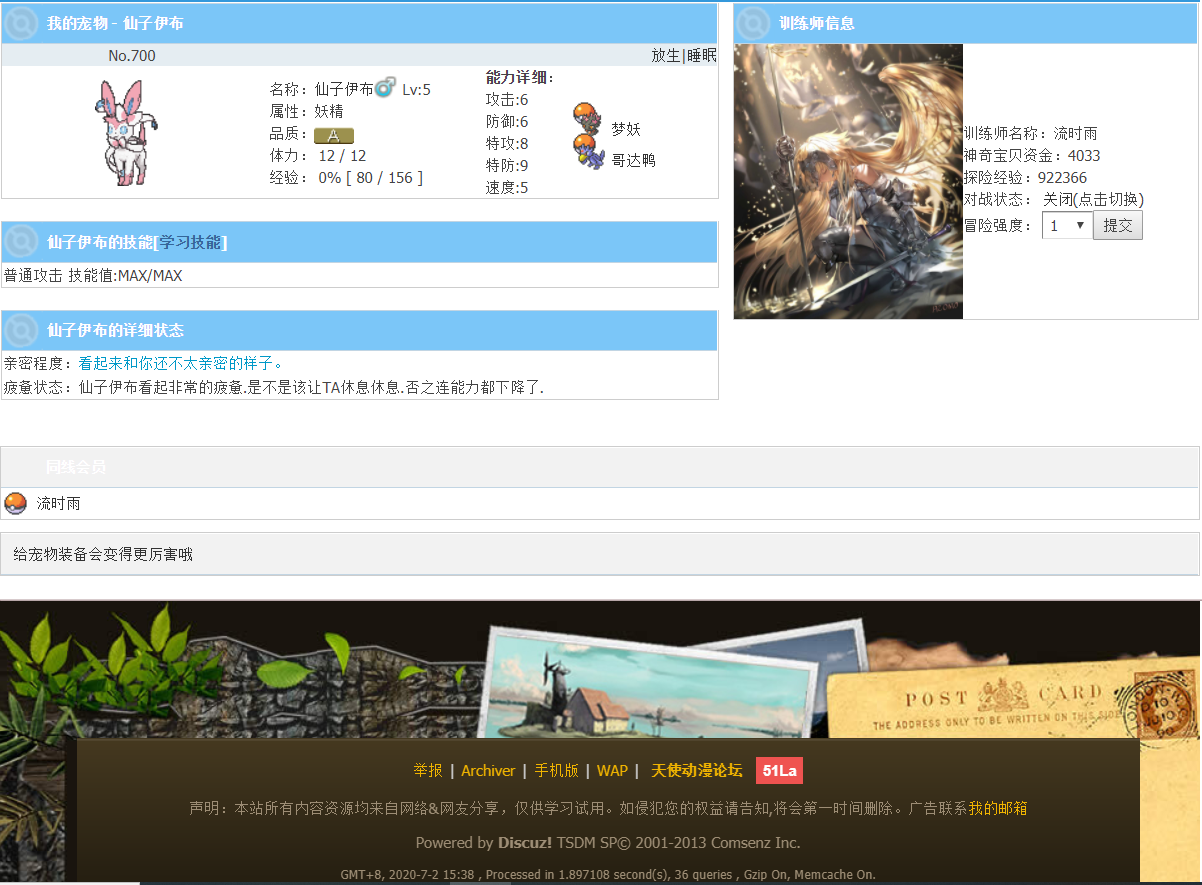
Task: Click the trainer avatar artwork
Action: click(848, 181)
